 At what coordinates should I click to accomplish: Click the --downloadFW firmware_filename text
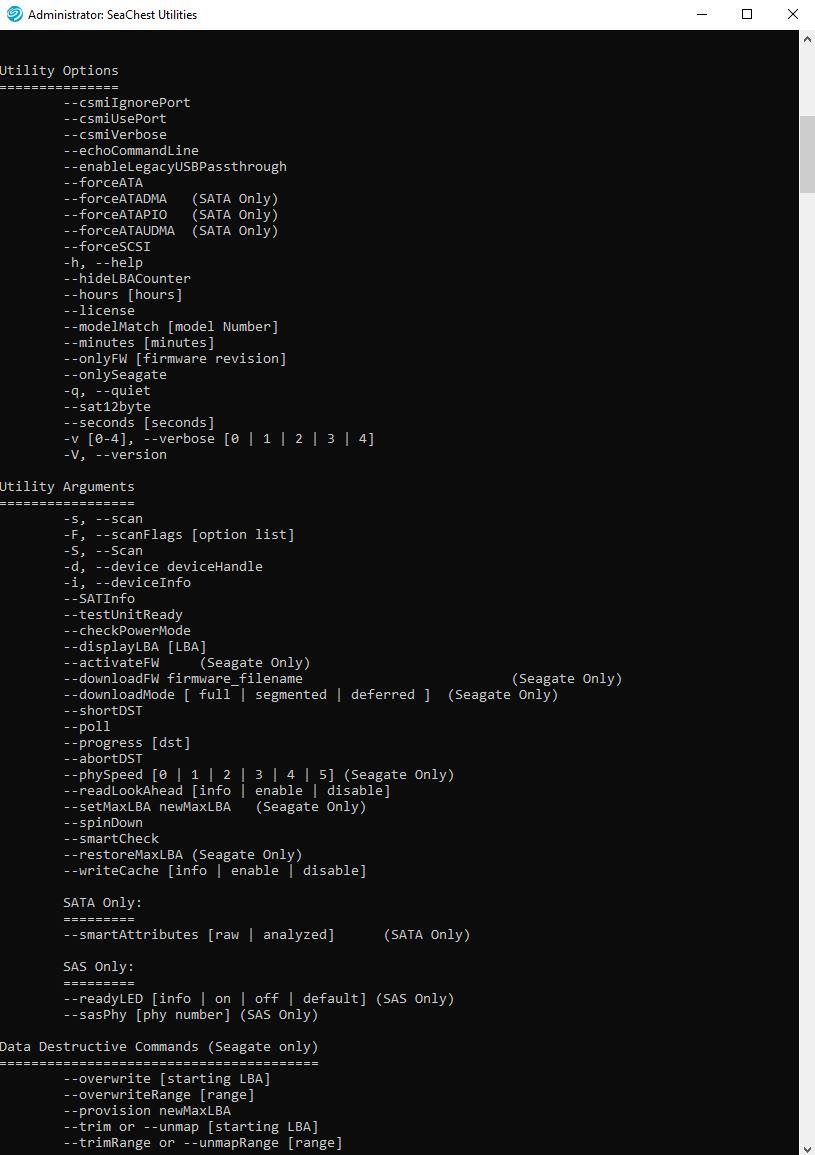[183, 679]
